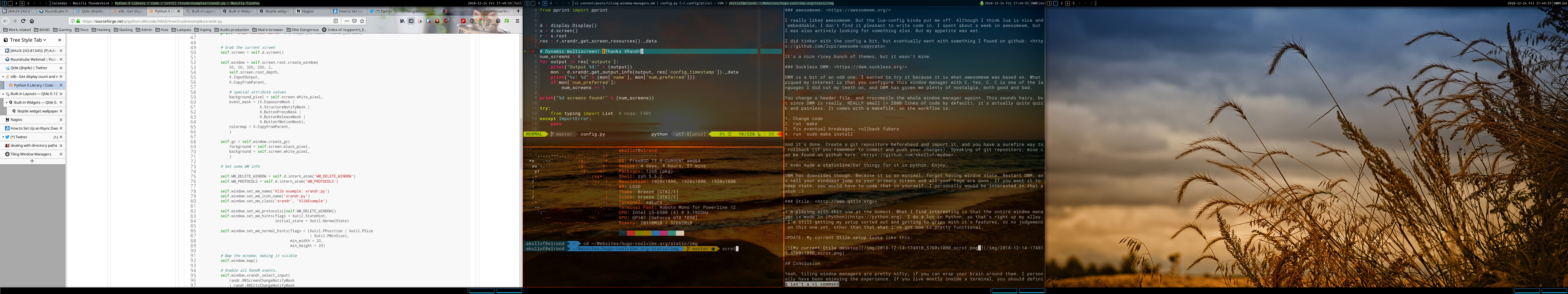Open the Firefox hamburger menu
The width and height of the screenshot is (1568, 294).
[x=517, y=21]
